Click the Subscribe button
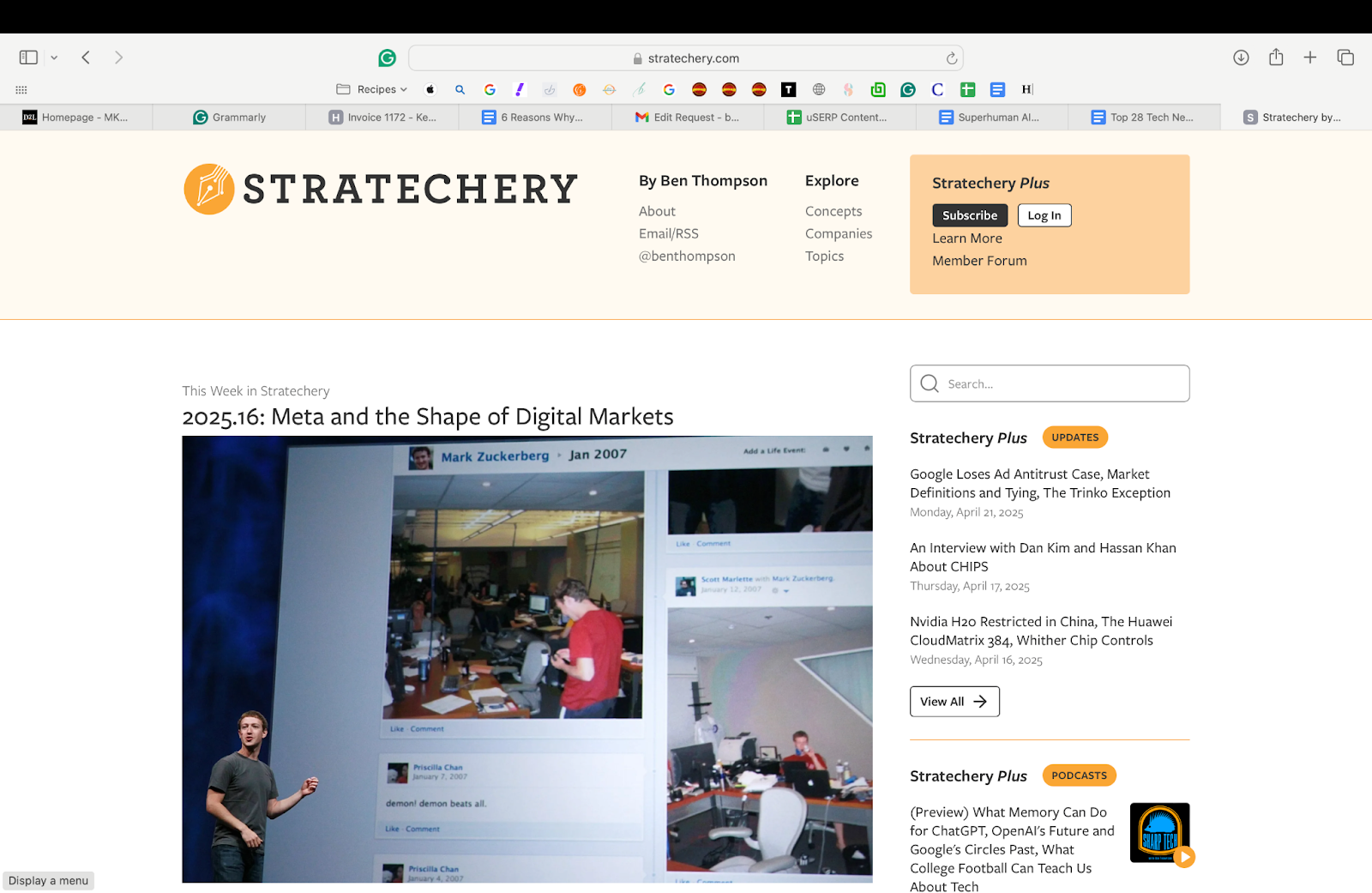The image size is (1372, 893). click(x=970, y=215)
